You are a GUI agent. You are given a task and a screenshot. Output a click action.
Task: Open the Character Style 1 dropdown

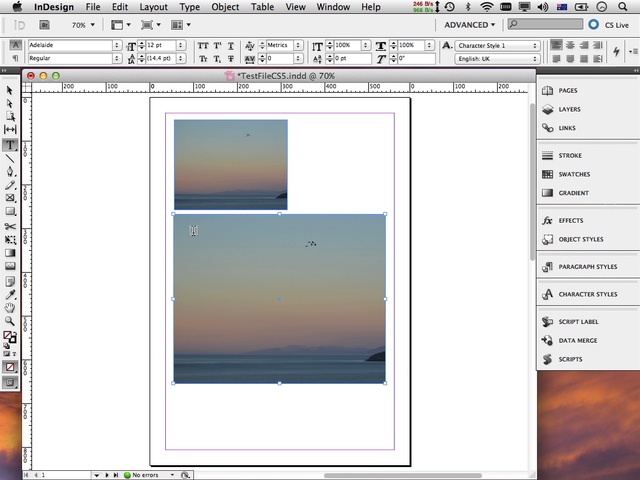[497, 45]
